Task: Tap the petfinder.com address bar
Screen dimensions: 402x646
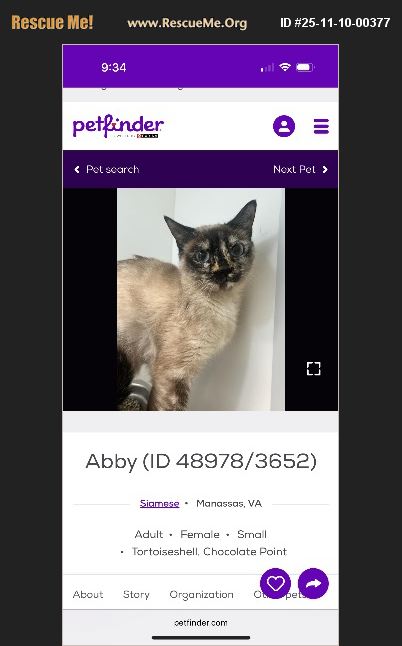Action: [201, 623]
